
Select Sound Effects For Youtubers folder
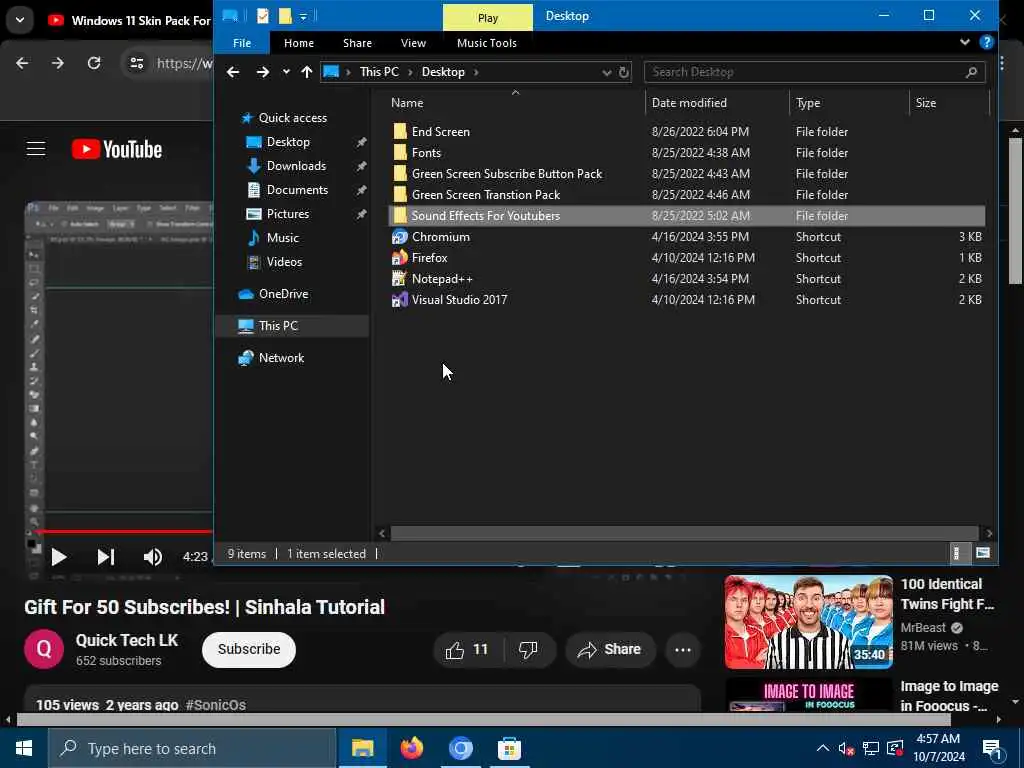tap(686, 216)
